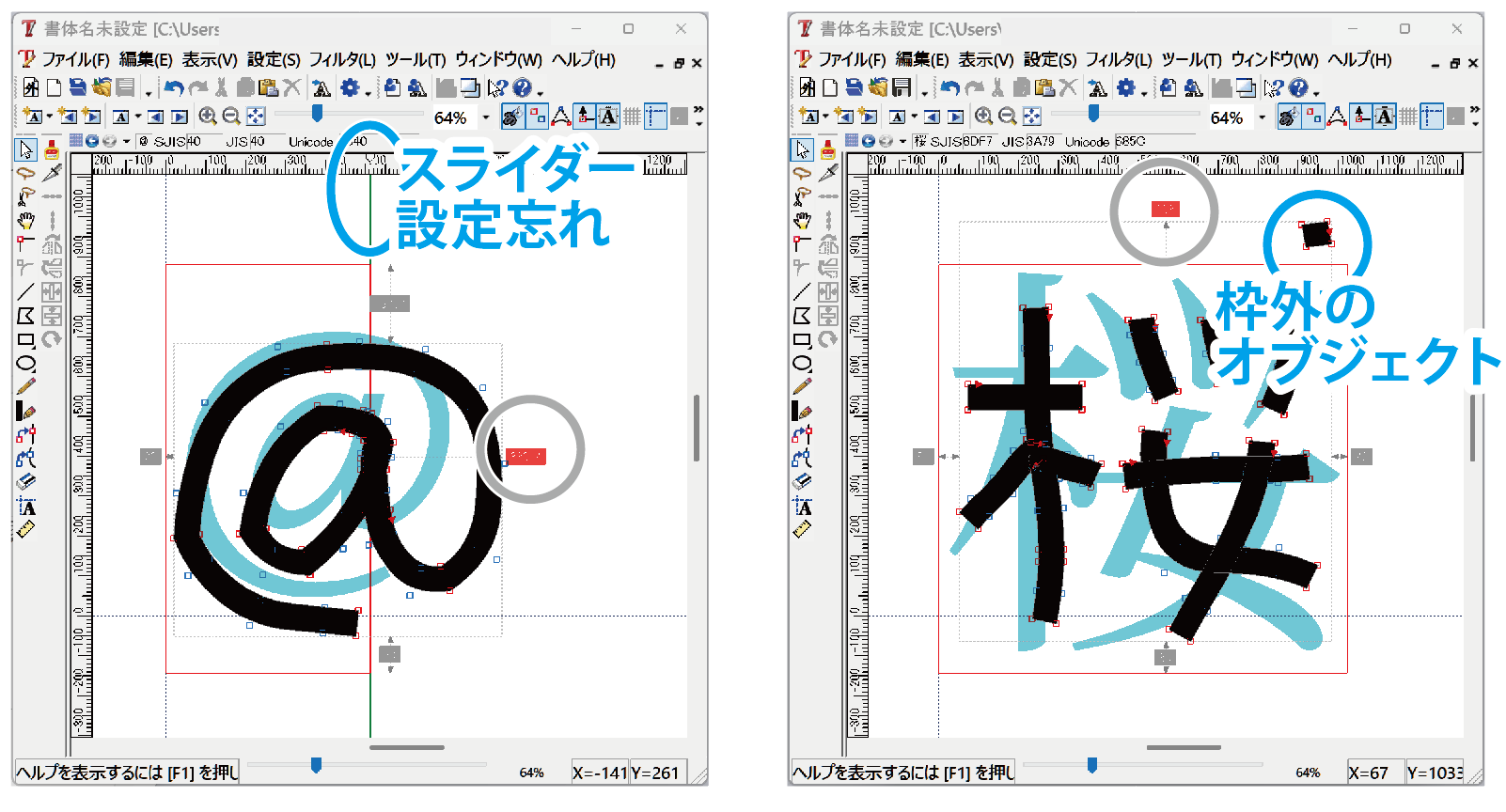Open the 64% zoom dropdown in left window
This screenshot has width=1506, height=812.
coord(485,117)
